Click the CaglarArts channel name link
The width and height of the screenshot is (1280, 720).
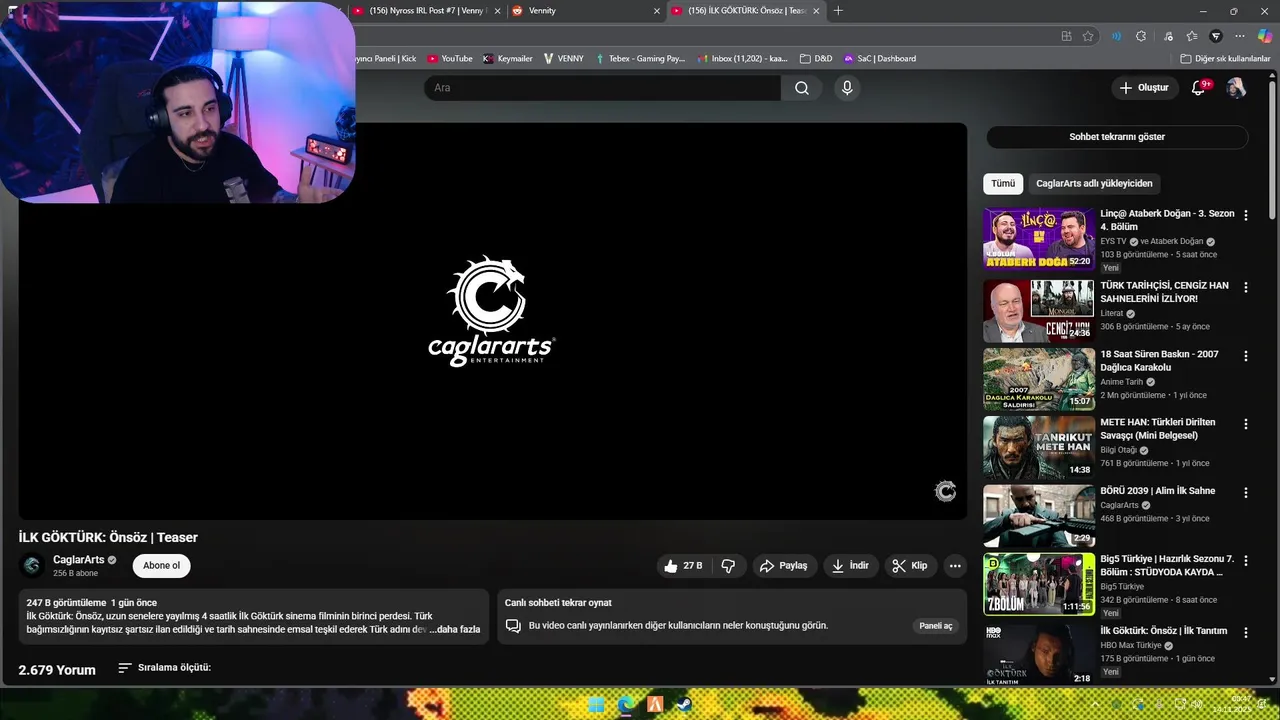pyautogui.click(x=78, y=560)
